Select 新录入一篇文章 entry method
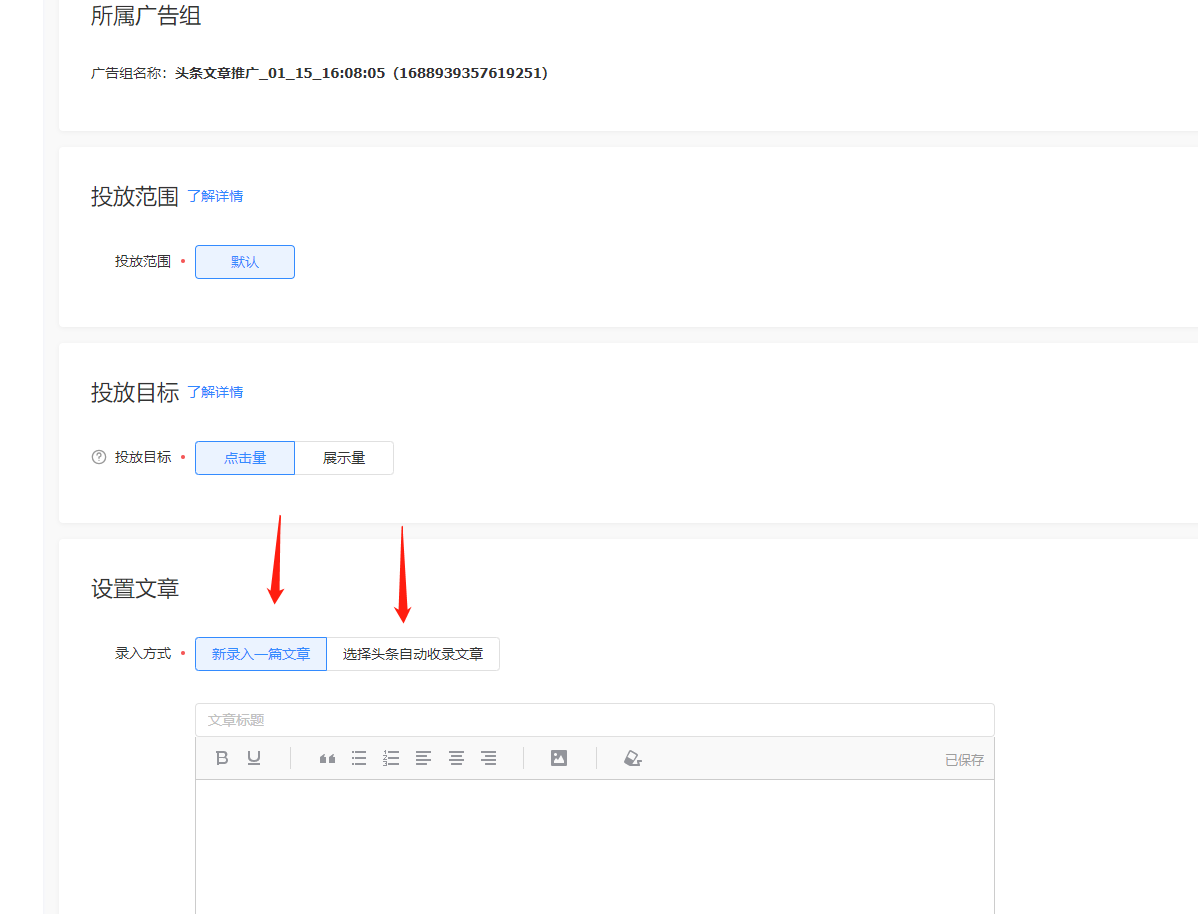Screen dimensions: 1198x914 (x=261, y=654)
